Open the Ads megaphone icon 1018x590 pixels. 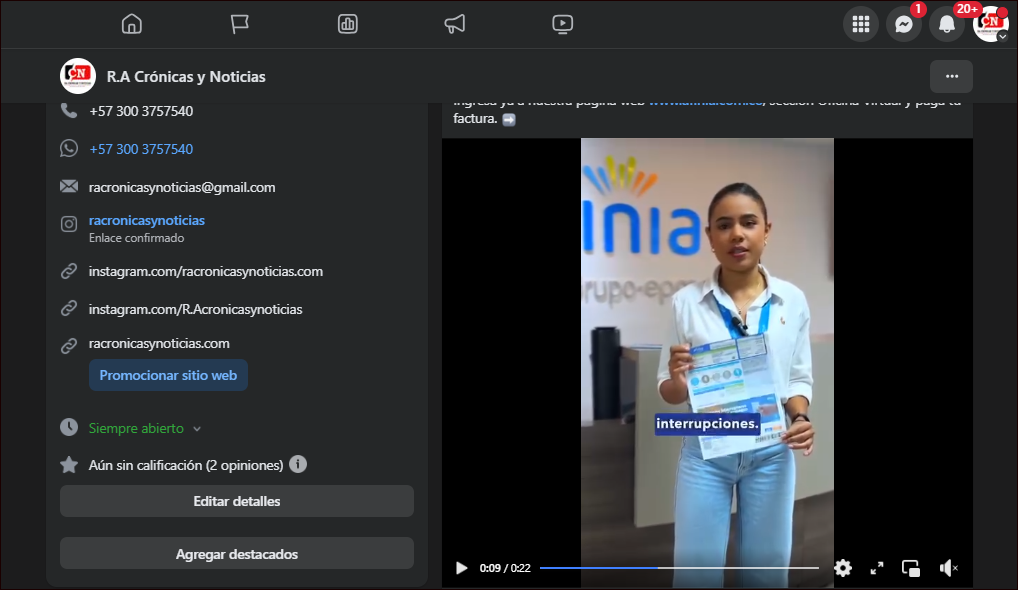pos(455,24)
